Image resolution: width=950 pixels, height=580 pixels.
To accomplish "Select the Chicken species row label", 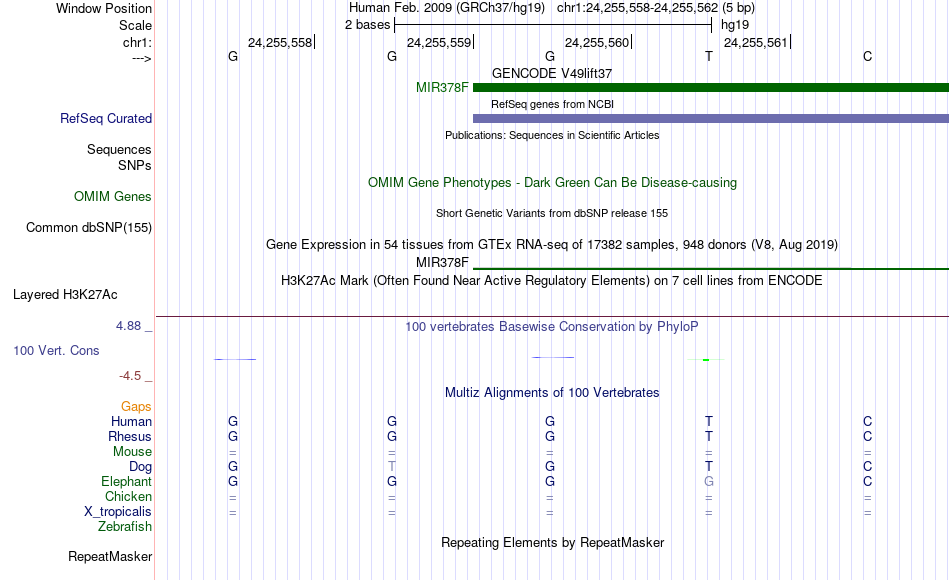I will 128,496.
